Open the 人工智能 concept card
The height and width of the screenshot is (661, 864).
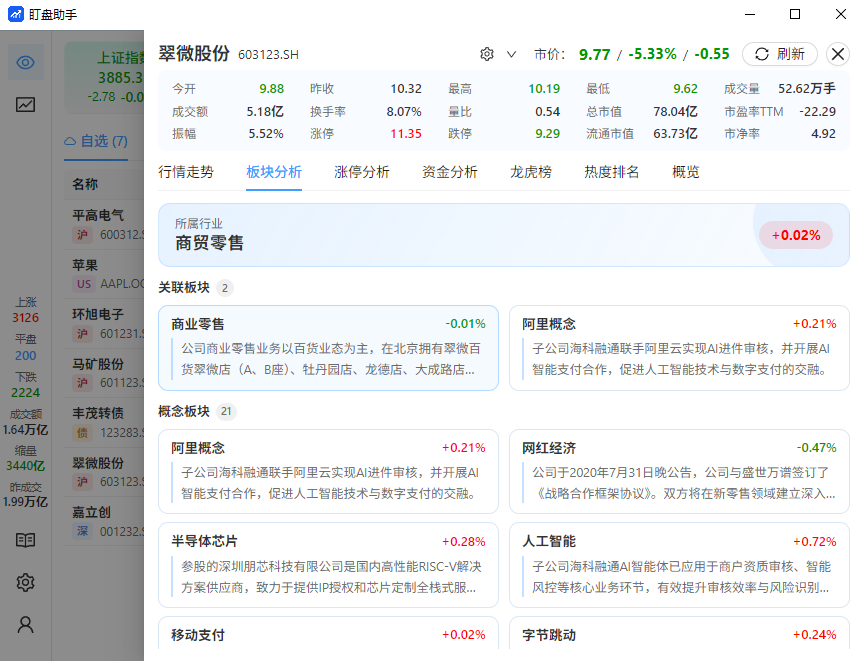point(679,565)
